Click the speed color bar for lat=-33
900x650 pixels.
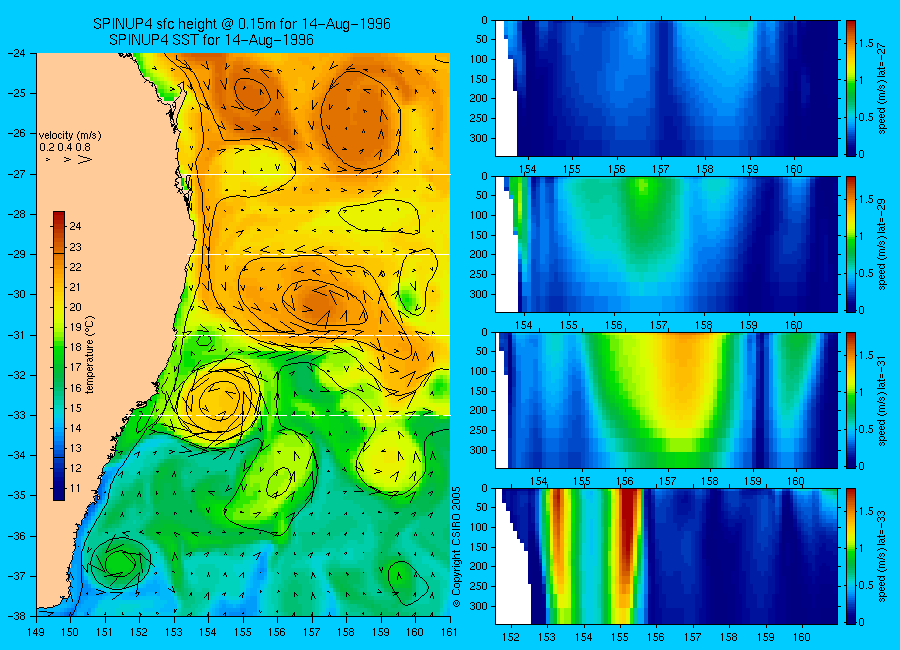tap(851, 556)
